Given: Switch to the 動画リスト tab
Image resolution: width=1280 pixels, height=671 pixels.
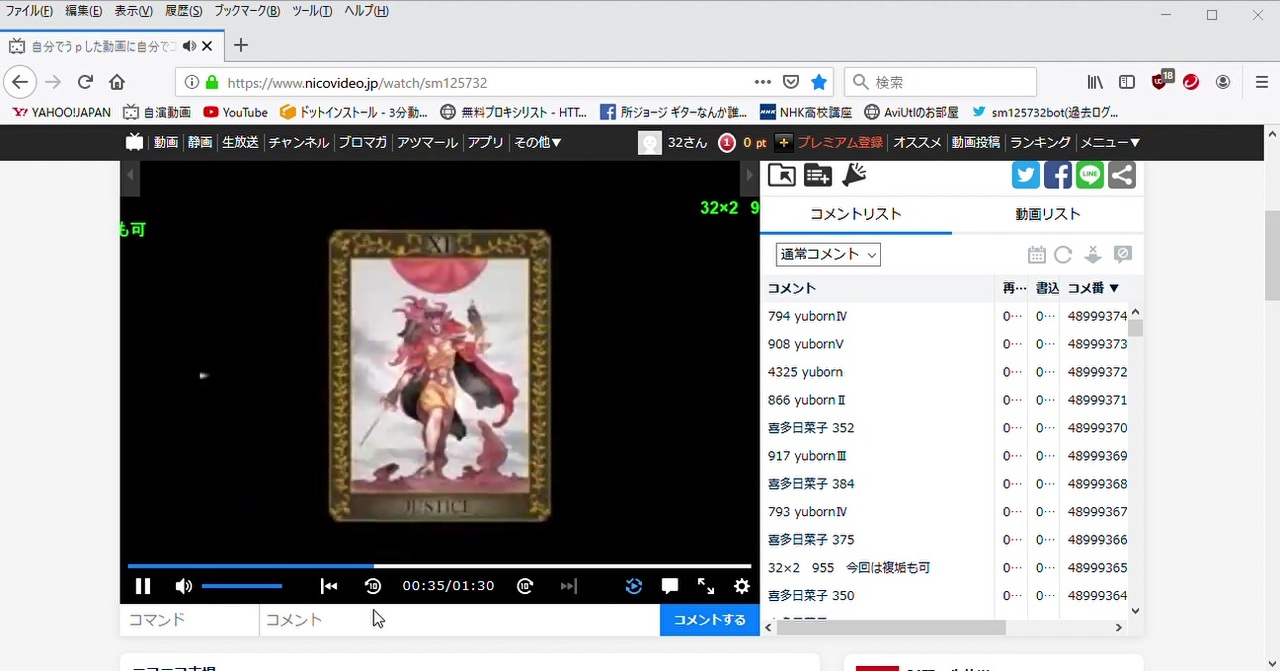Looking at the screenshot, I should click(1048, 214).
